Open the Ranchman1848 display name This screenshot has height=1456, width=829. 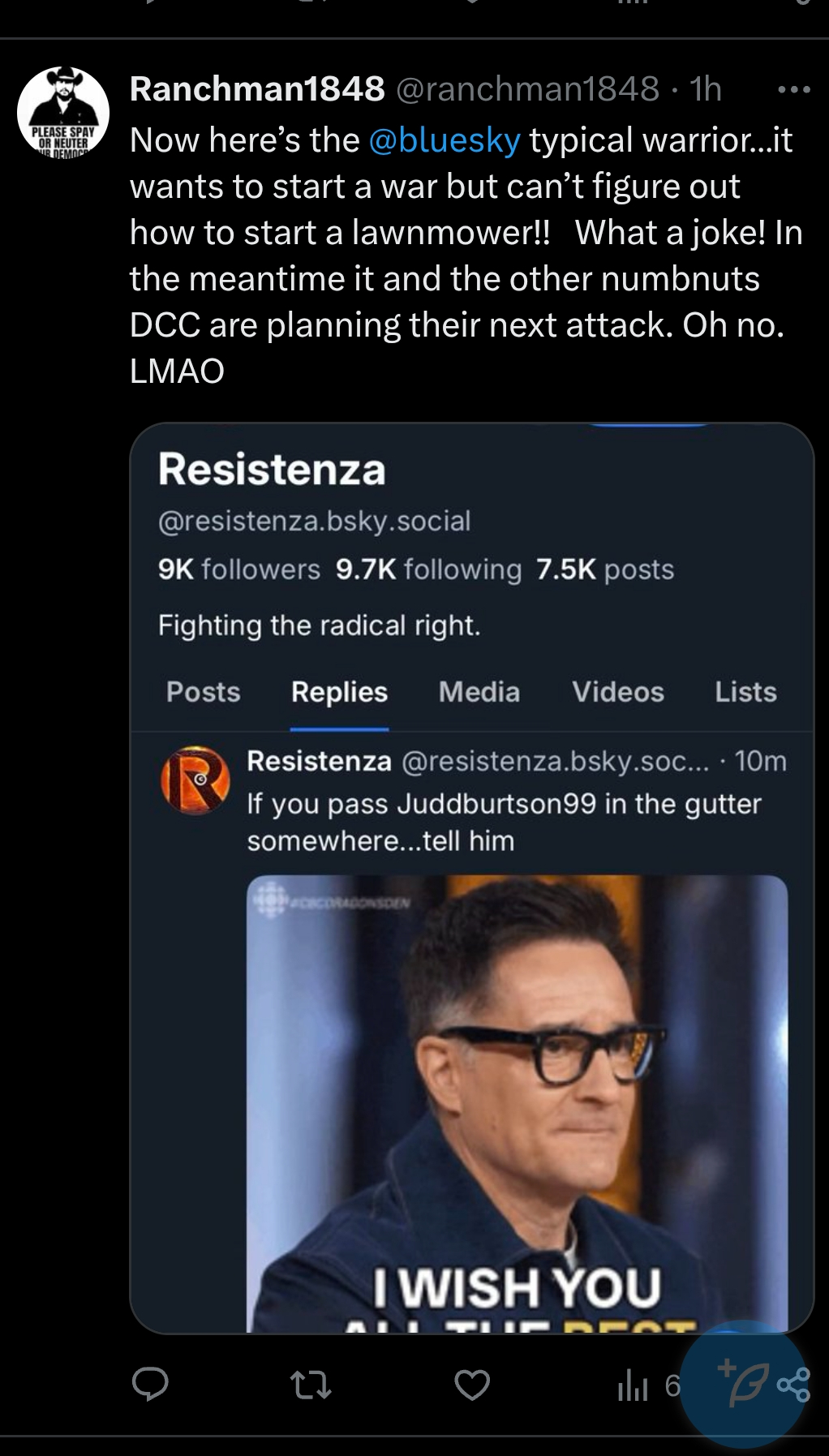coord(257,88)
